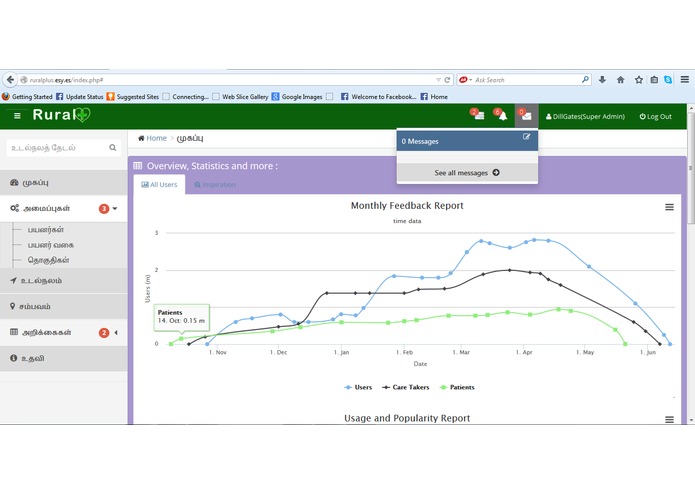Open the உதவி sidebar menu item
Image resolution: width=695 pixels, height=494 pixels.
63,358
